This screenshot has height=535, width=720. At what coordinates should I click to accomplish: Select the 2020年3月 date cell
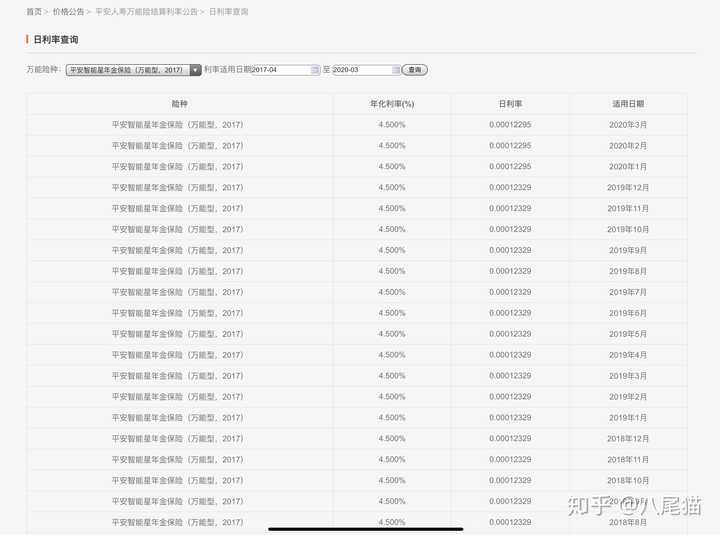628,125
